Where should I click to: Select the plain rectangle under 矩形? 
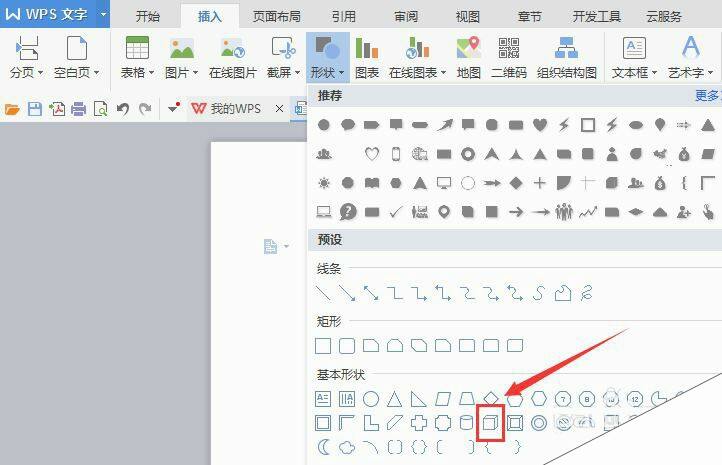tap(323, 346)
